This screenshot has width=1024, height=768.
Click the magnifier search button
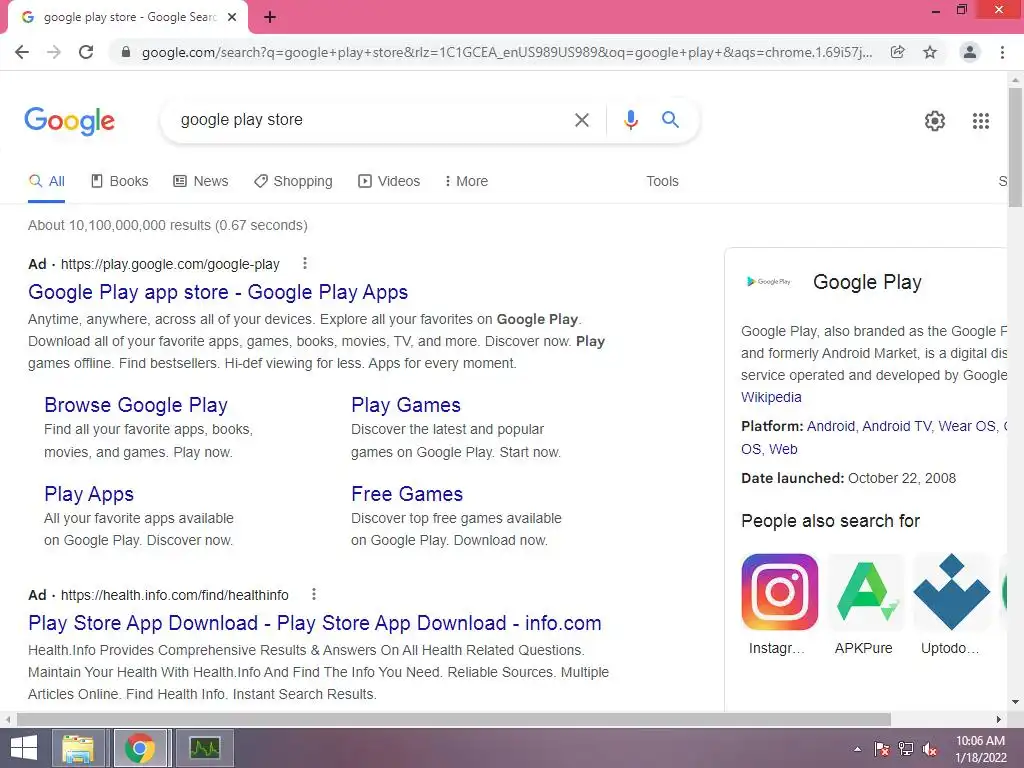(670, 120)
